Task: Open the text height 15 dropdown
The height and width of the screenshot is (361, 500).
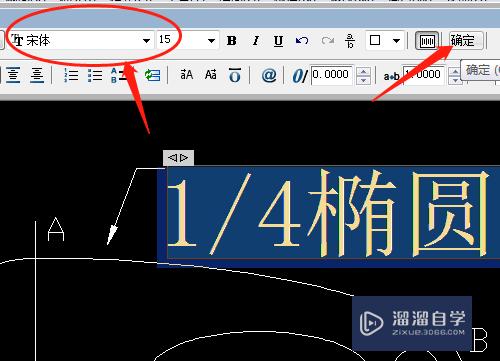Action: point(211,41)
